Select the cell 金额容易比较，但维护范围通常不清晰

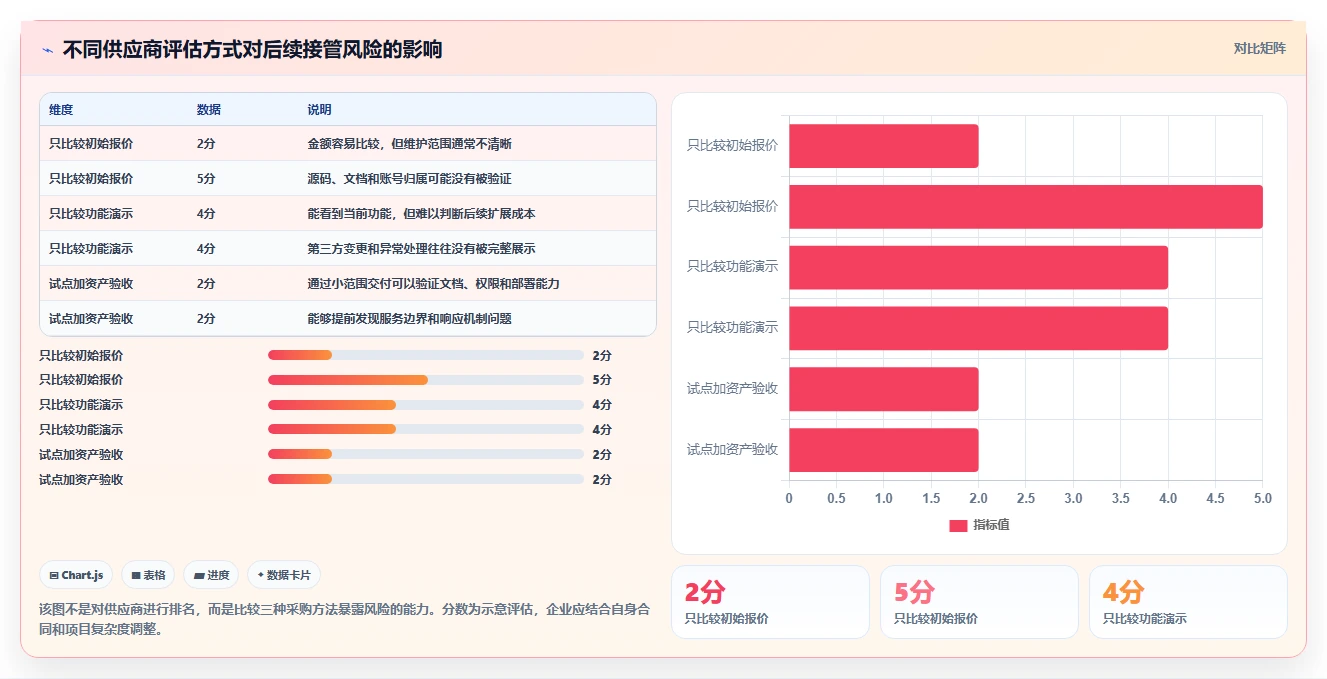tap(410, 144)
